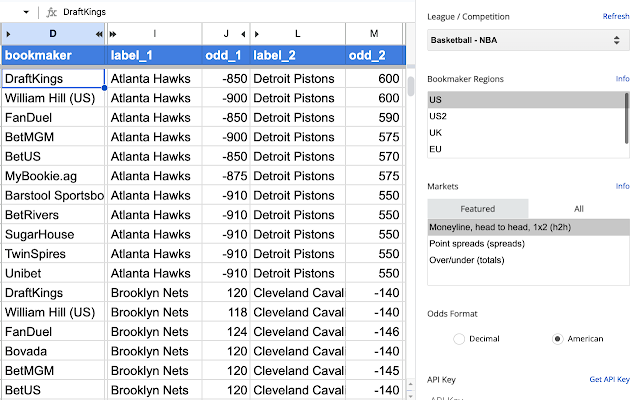Select Over/under (totals) market
The width and height of the screenshot is (640, 400).
[x=529, y=260]
